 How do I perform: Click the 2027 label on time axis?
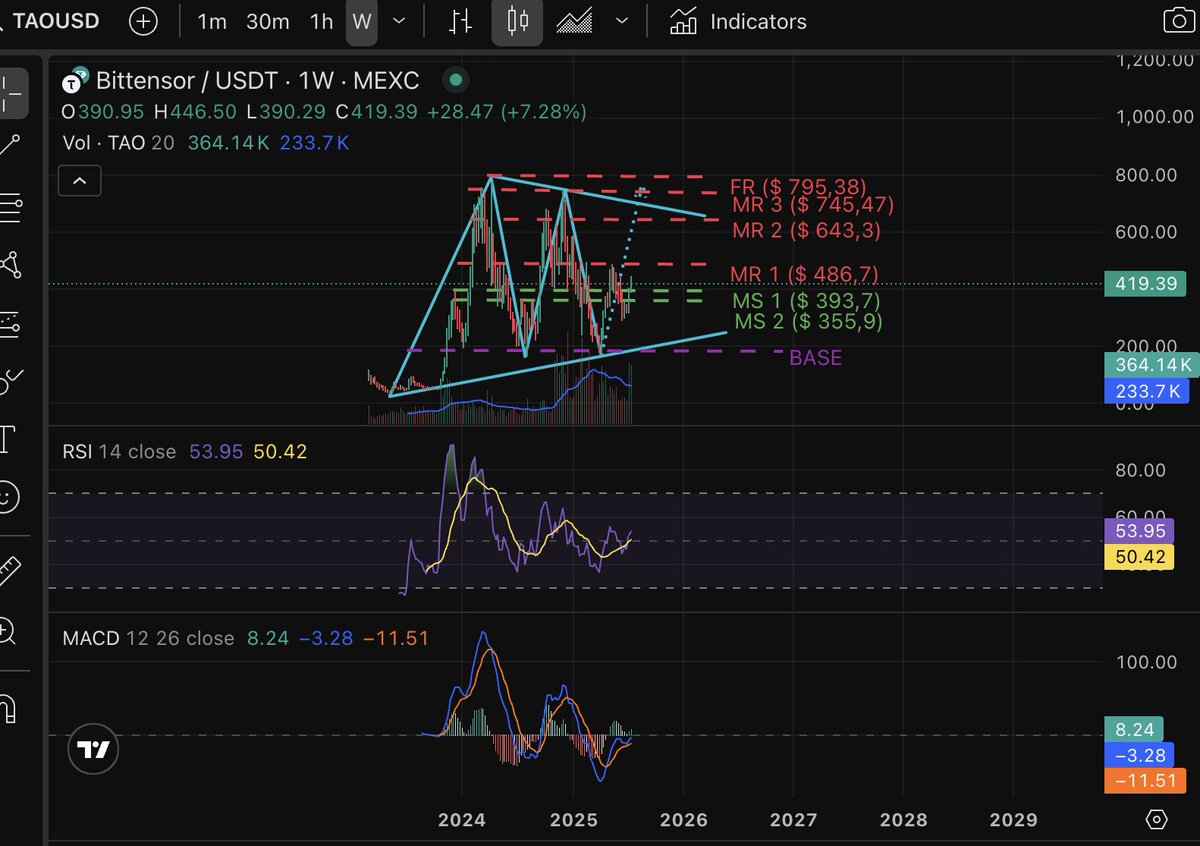[794, 820]
